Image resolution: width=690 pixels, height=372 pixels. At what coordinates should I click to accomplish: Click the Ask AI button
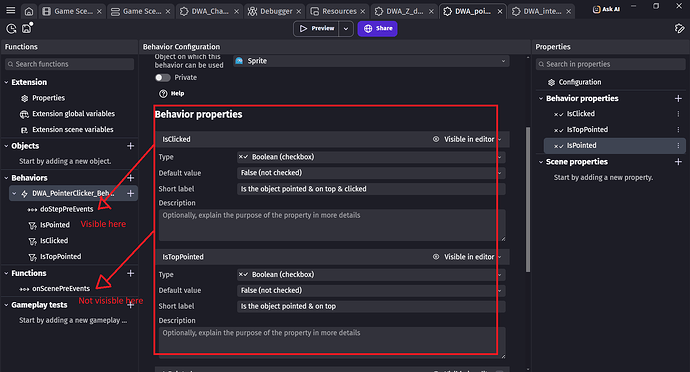pyautogui.click(x=606, y=9)
